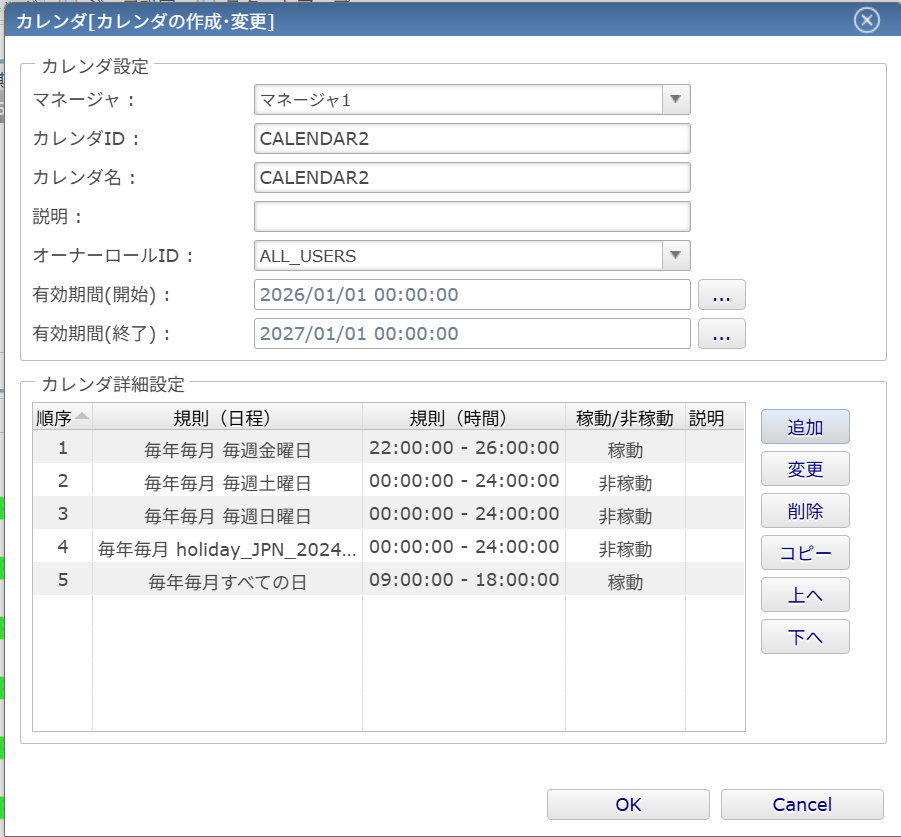Open the ALL_USERS combo box
Image resolution: width=901 pixels, height=837 pixels.
point(472,255)
